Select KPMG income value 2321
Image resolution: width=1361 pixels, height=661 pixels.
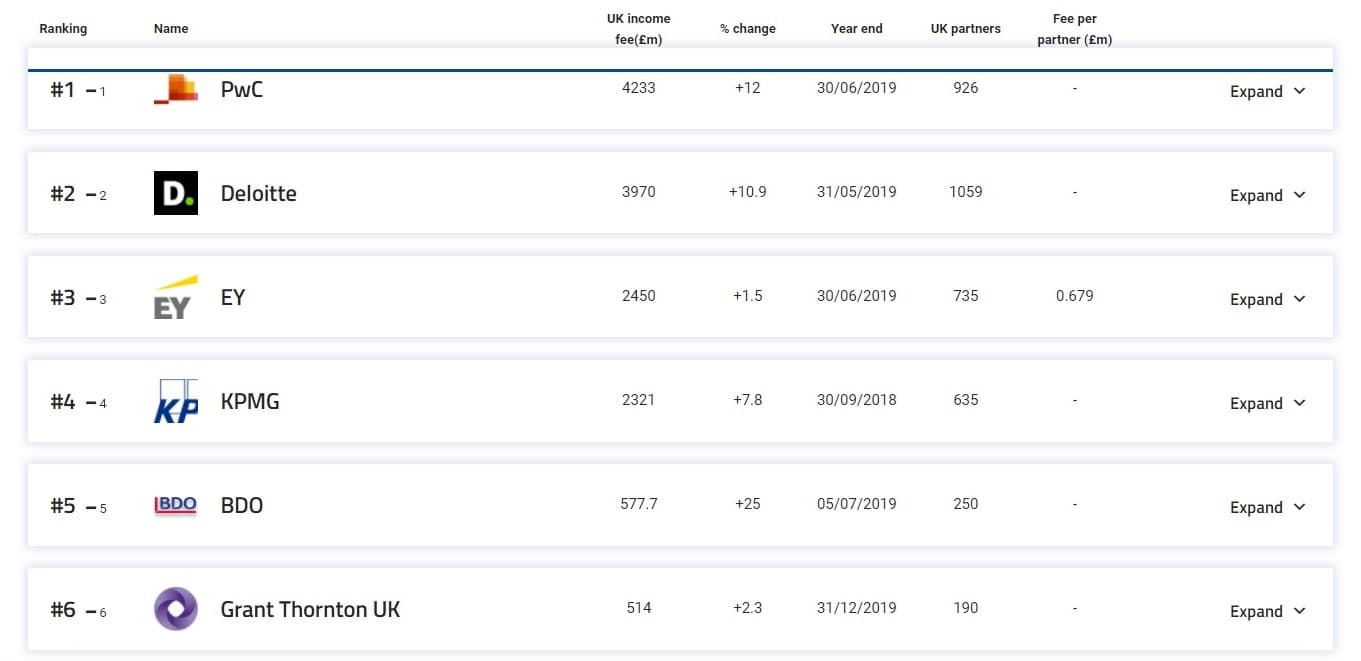coord(639,399)
